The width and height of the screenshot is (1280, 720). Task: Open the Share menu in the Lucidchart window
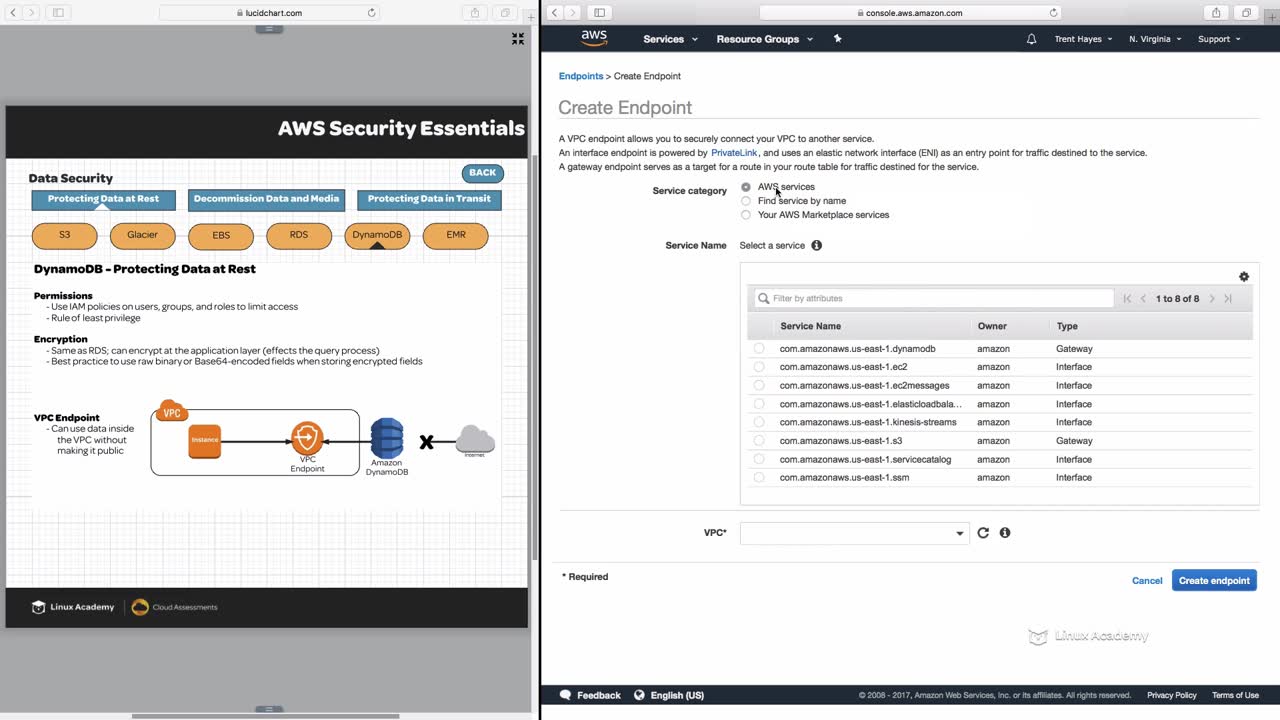[475, 13]
